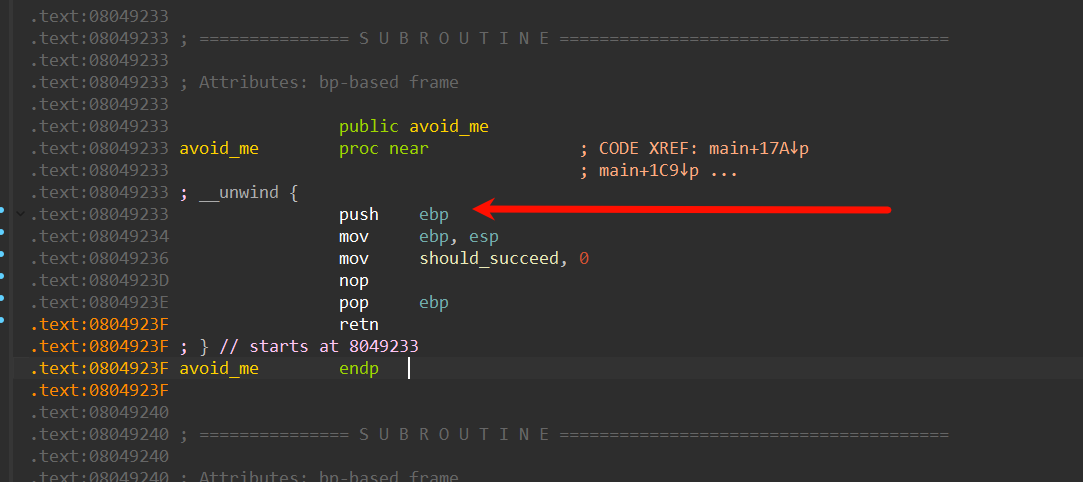Toggle breakpoint dot on the retn line
This screenshot has height=482, width=1083.
pos(2,320)
